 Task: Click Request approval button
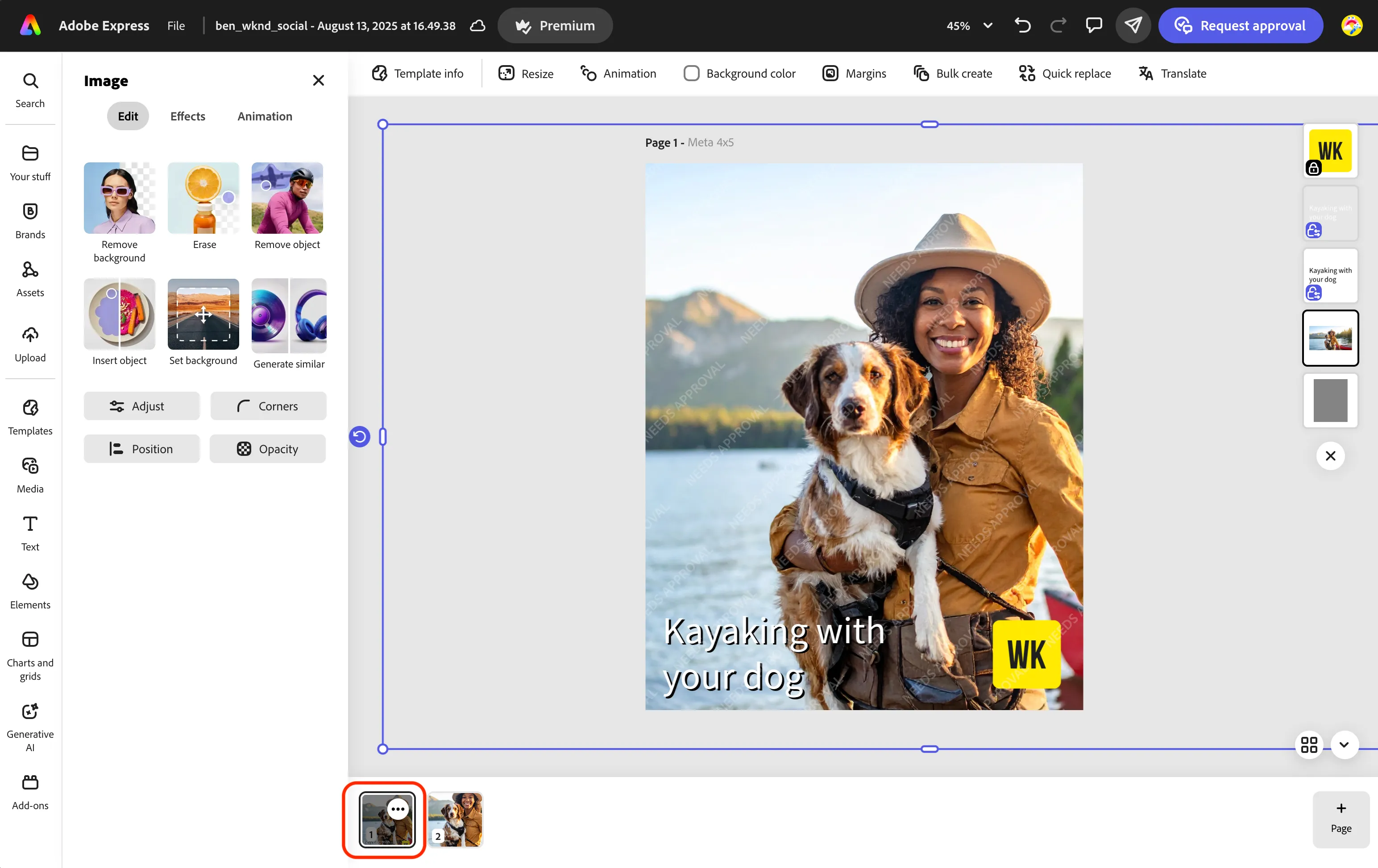[1240, 25]
